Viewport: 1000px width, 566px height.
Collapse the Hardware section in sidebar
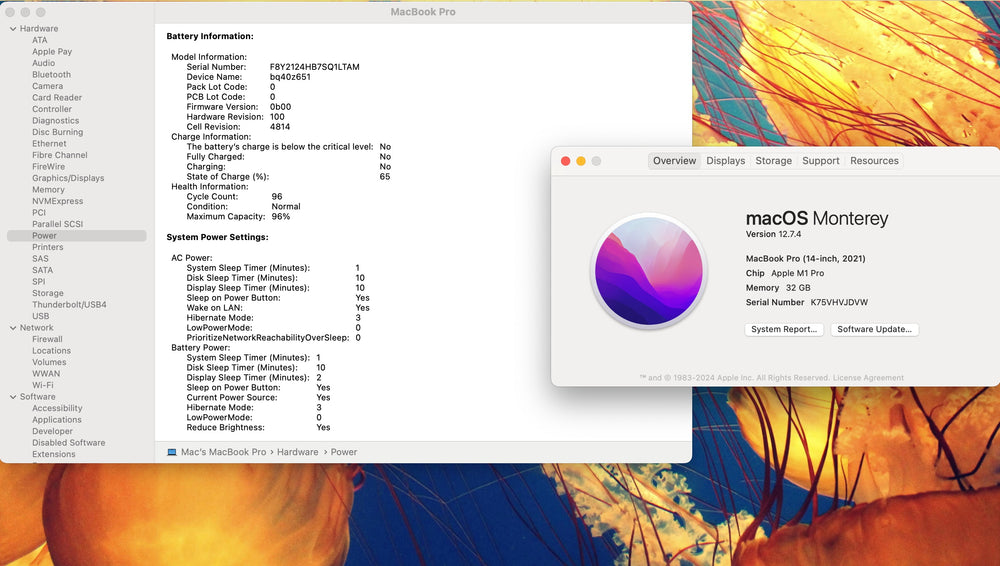[x=12, y=29]
